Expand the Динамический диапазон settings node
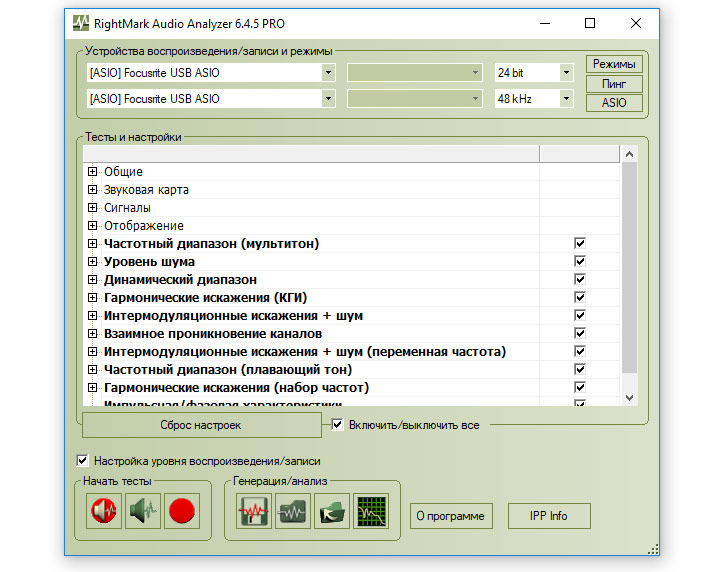Screen dimensions: 715x572 click(x=93, y=280)
